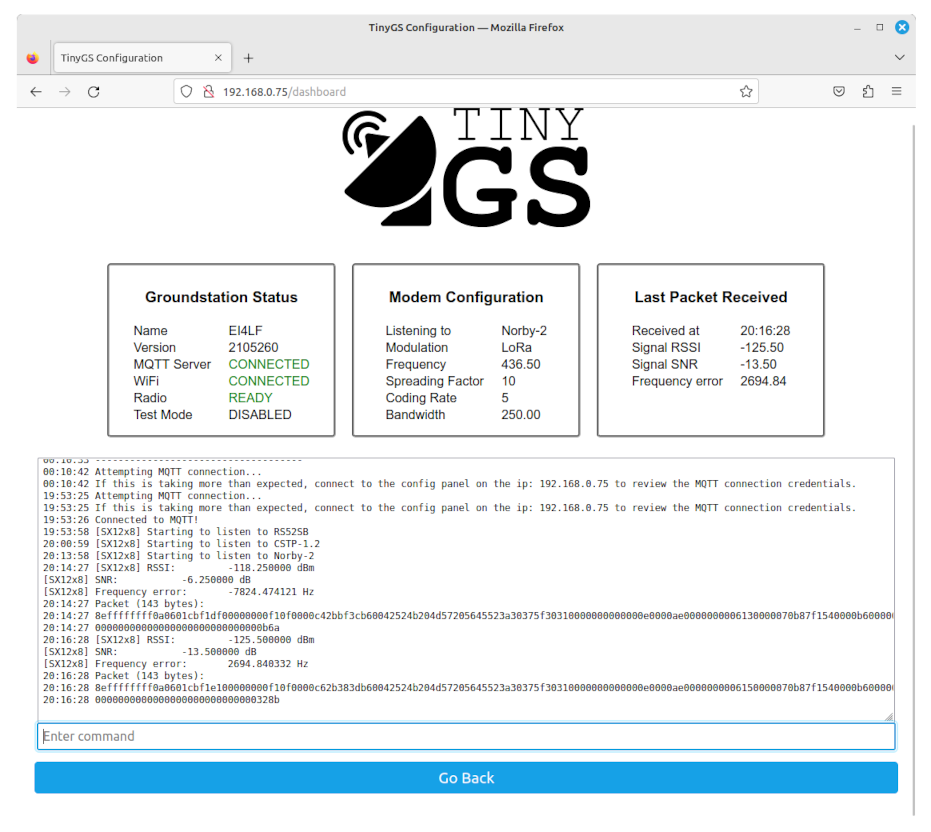This screenshot has height=832, width=931.
Task: Click the WiFi CONNECTED status
Action: (269, 381)
